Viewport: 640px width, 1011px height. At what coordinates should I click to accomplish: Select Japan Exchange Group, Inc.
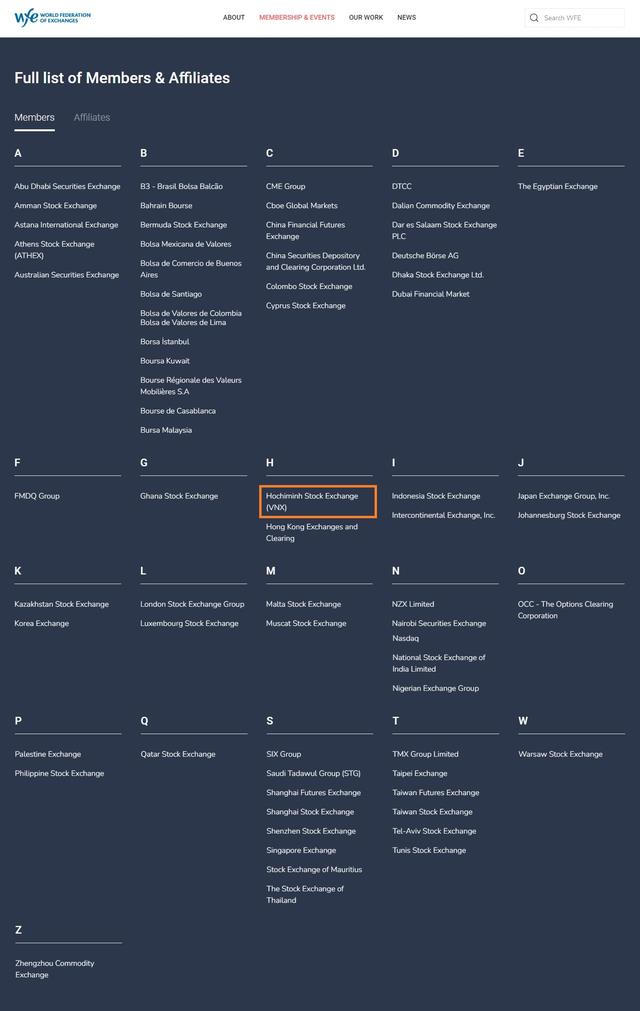click(x=563, y=496)
